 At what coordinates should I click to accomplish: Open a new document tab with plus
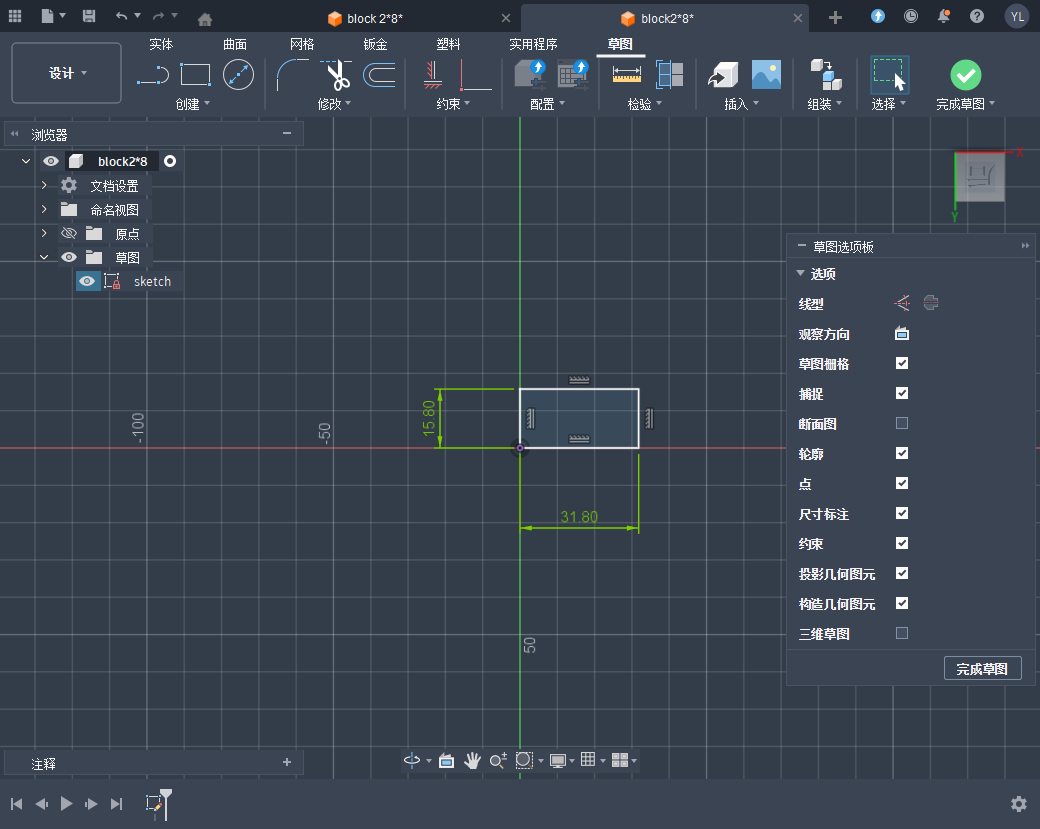(836, 18)
